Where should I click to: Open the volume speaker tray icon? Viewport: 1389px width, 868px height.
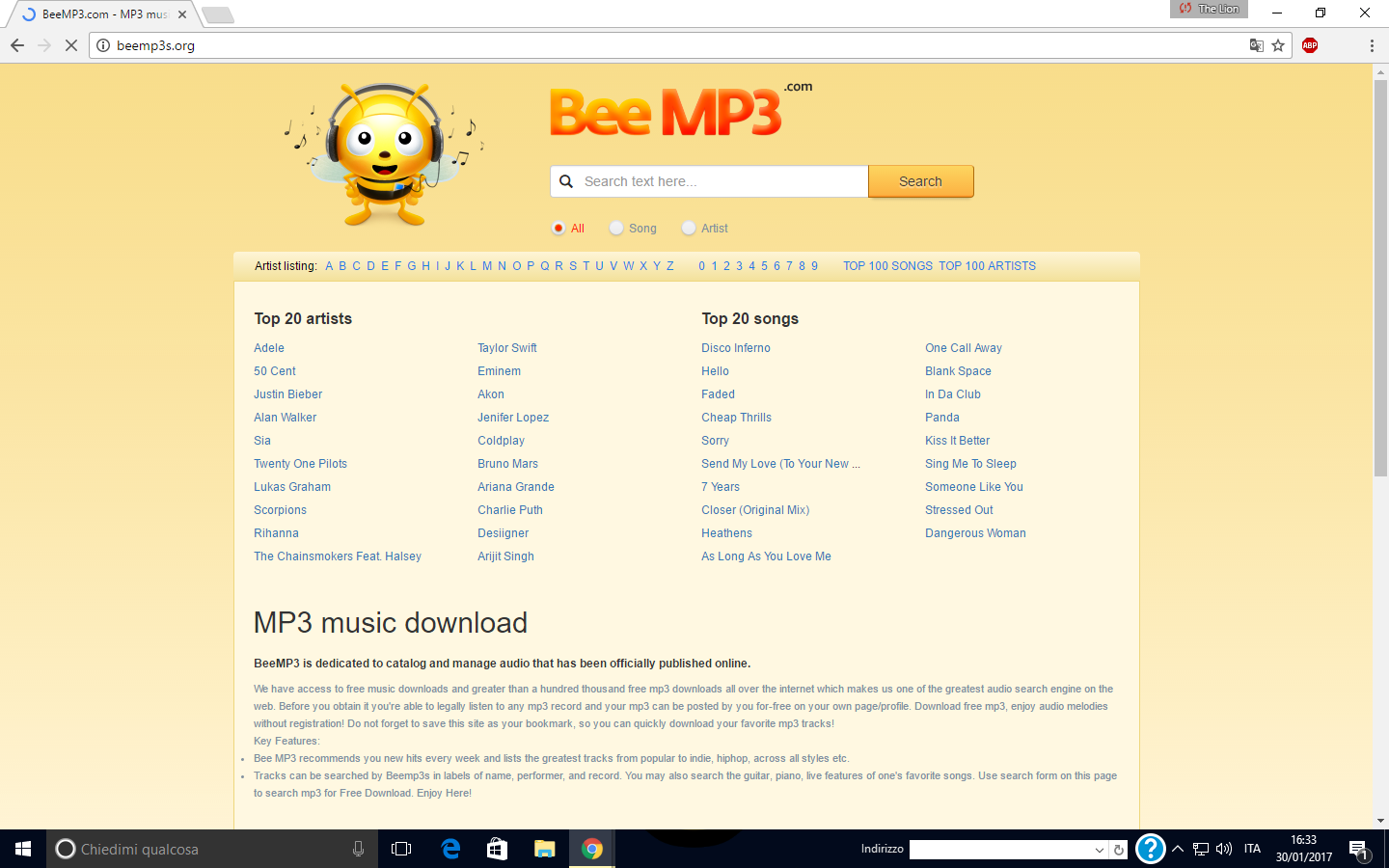(1224, 849)
